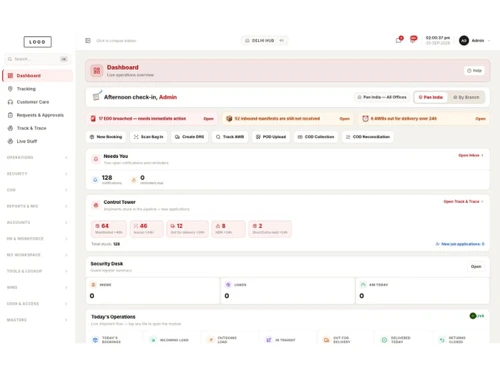
Task: Expand the COD sidebar section
Action: pyautogui.click(x=37, y=190)
